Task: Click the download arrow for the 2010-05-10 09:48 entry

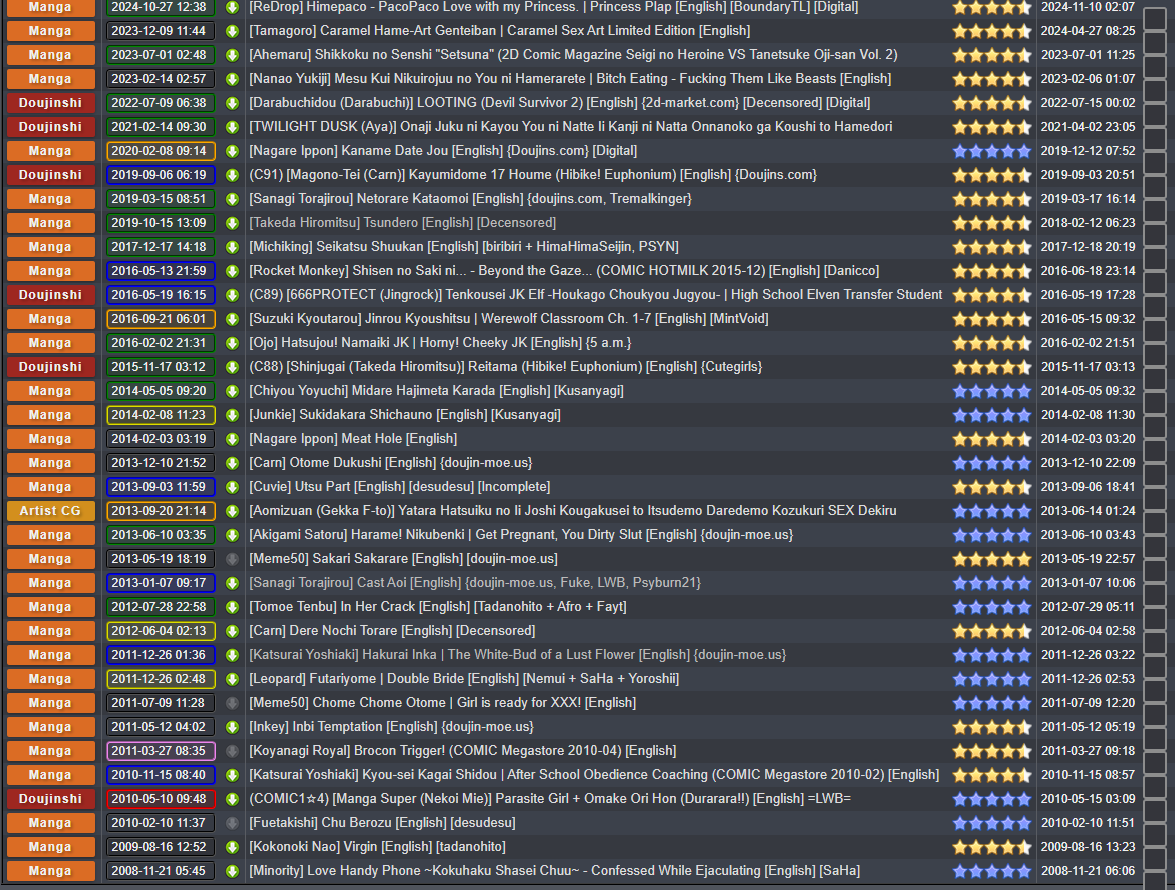Action: 232,799
